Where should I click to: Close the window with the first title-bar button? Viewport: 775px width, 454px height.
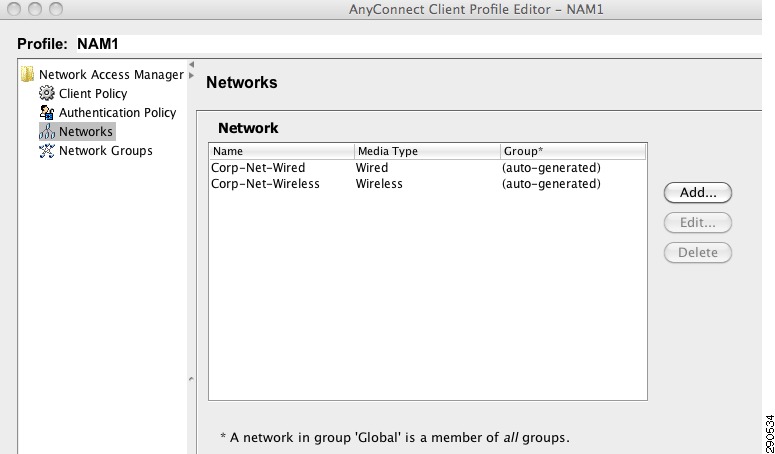point(14,9)
